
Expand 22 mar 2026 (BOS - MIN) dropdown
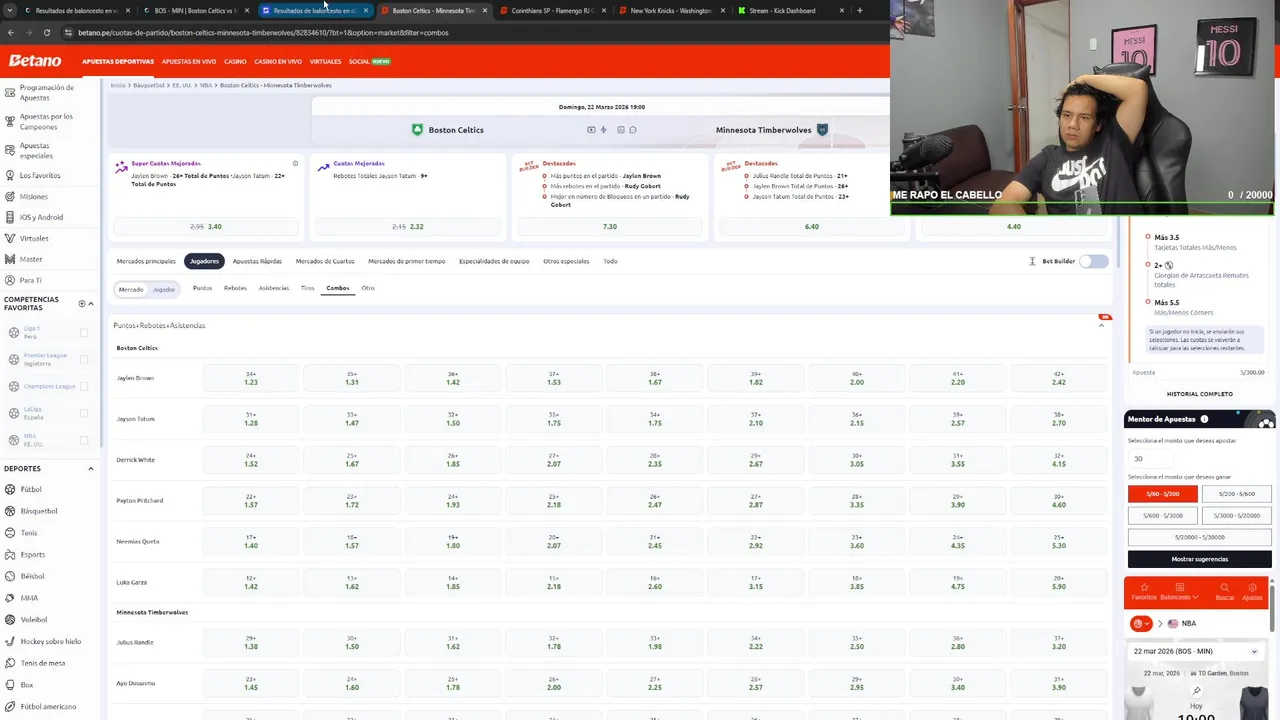pos(1197,651)
